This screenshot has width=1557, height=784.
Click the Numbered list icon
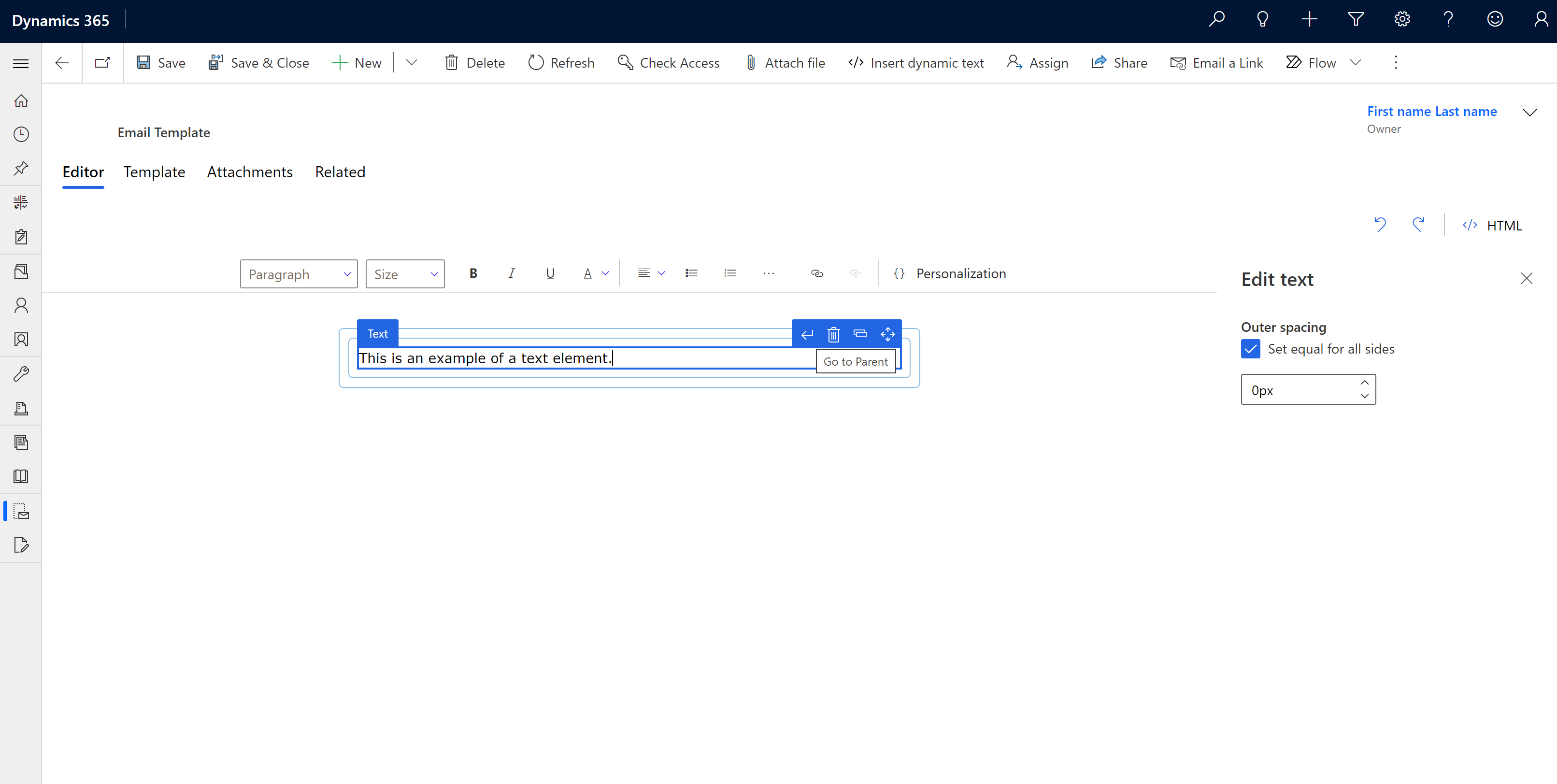click(x=730, y=273)
